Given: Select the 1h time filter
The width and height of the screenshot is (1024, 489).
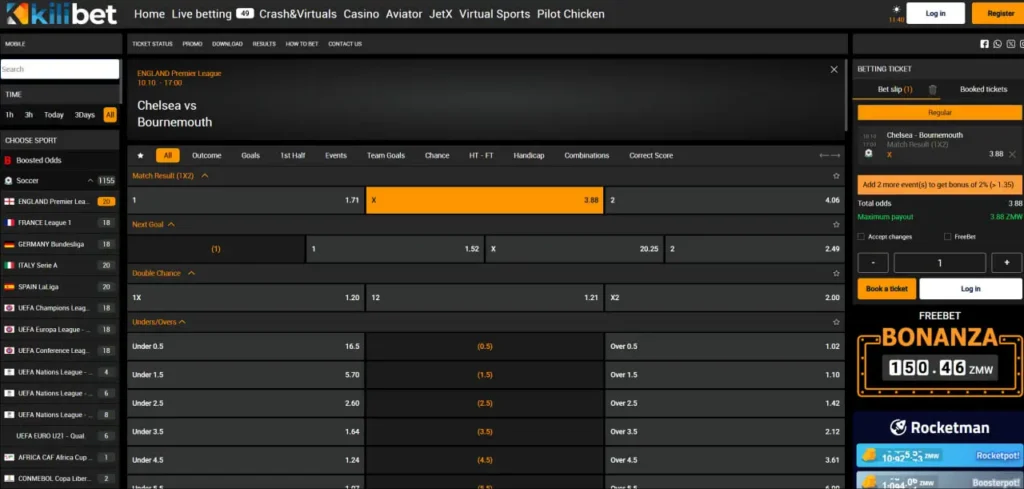Looking at the screenshot, I should tap(9, 115).
